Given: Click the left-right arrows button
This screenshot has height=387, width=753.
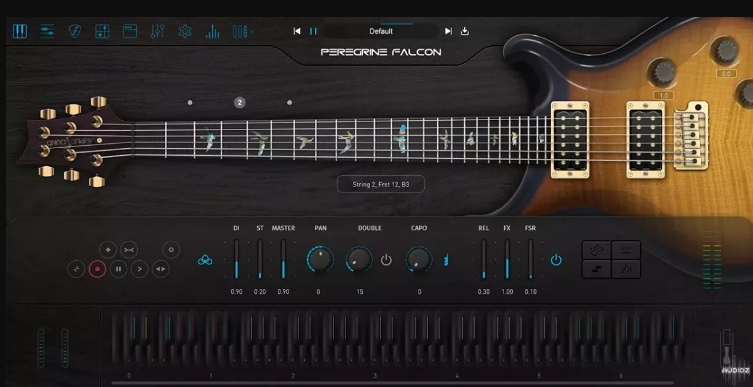Looking at the screenshot, I should [161, 269].
